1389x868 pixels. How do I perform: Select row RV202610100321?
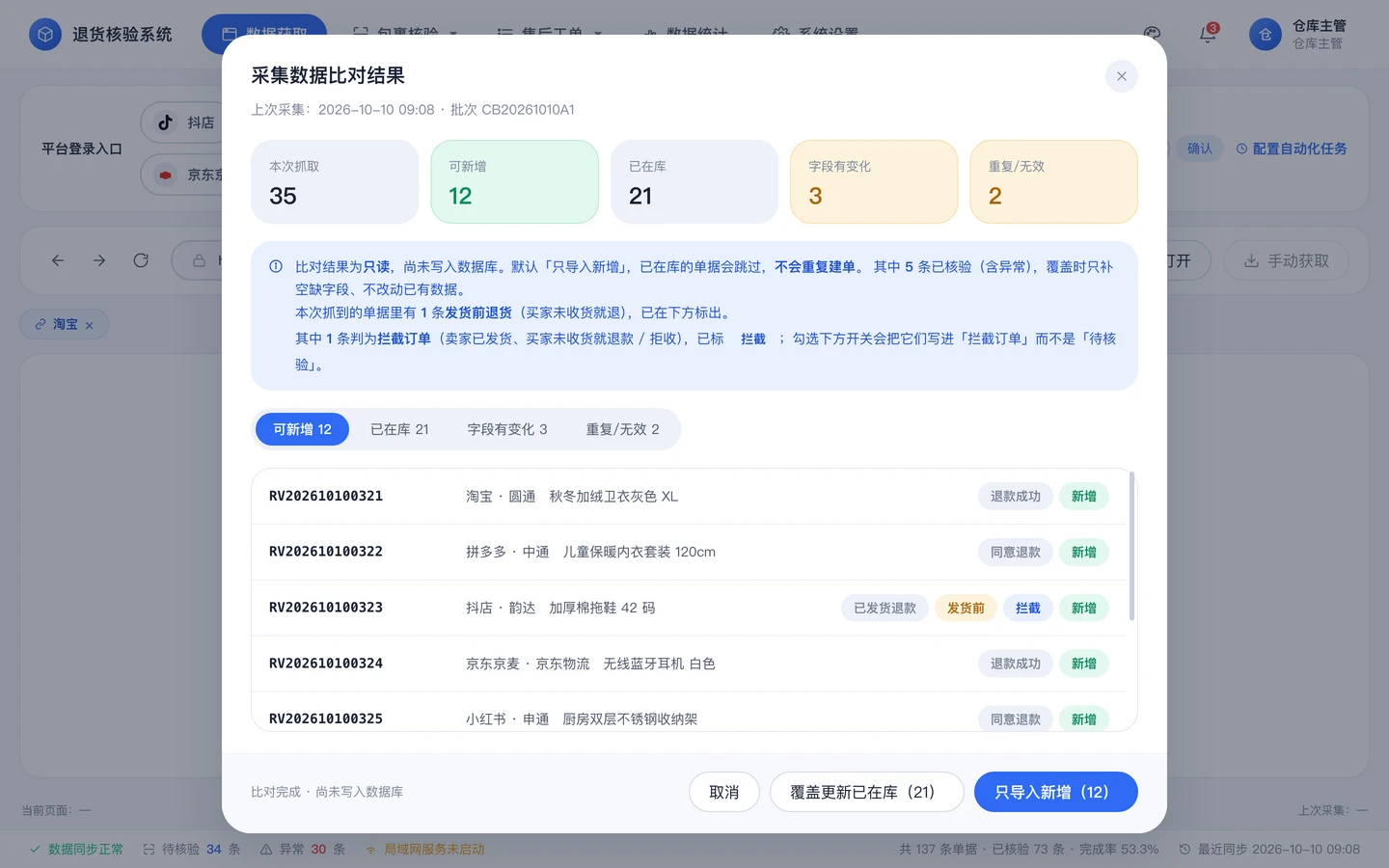point(689,497)
